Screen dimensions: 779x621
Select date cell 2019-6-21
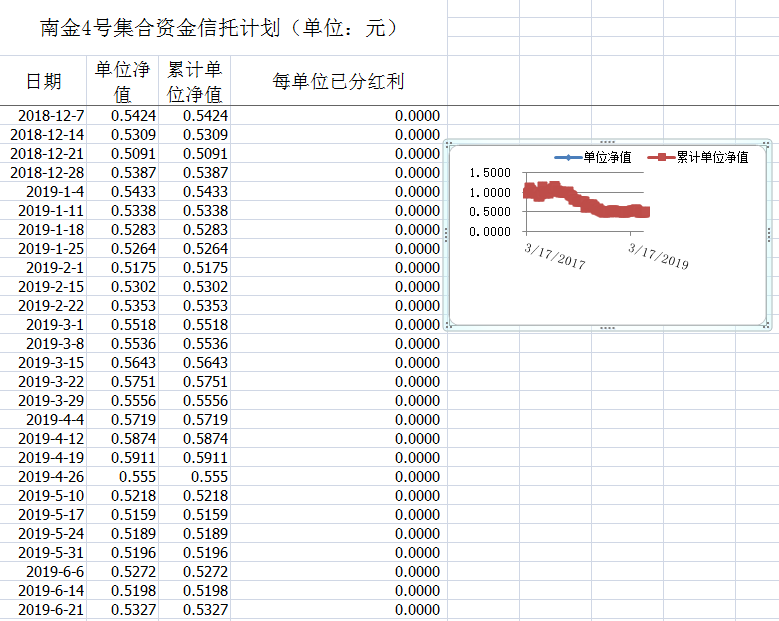point(43,610)
